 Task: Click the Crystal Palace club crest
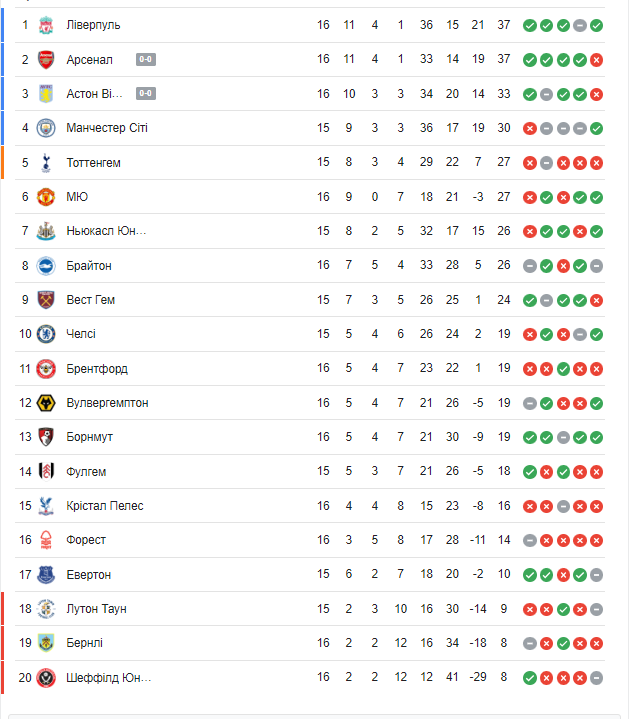46,506
